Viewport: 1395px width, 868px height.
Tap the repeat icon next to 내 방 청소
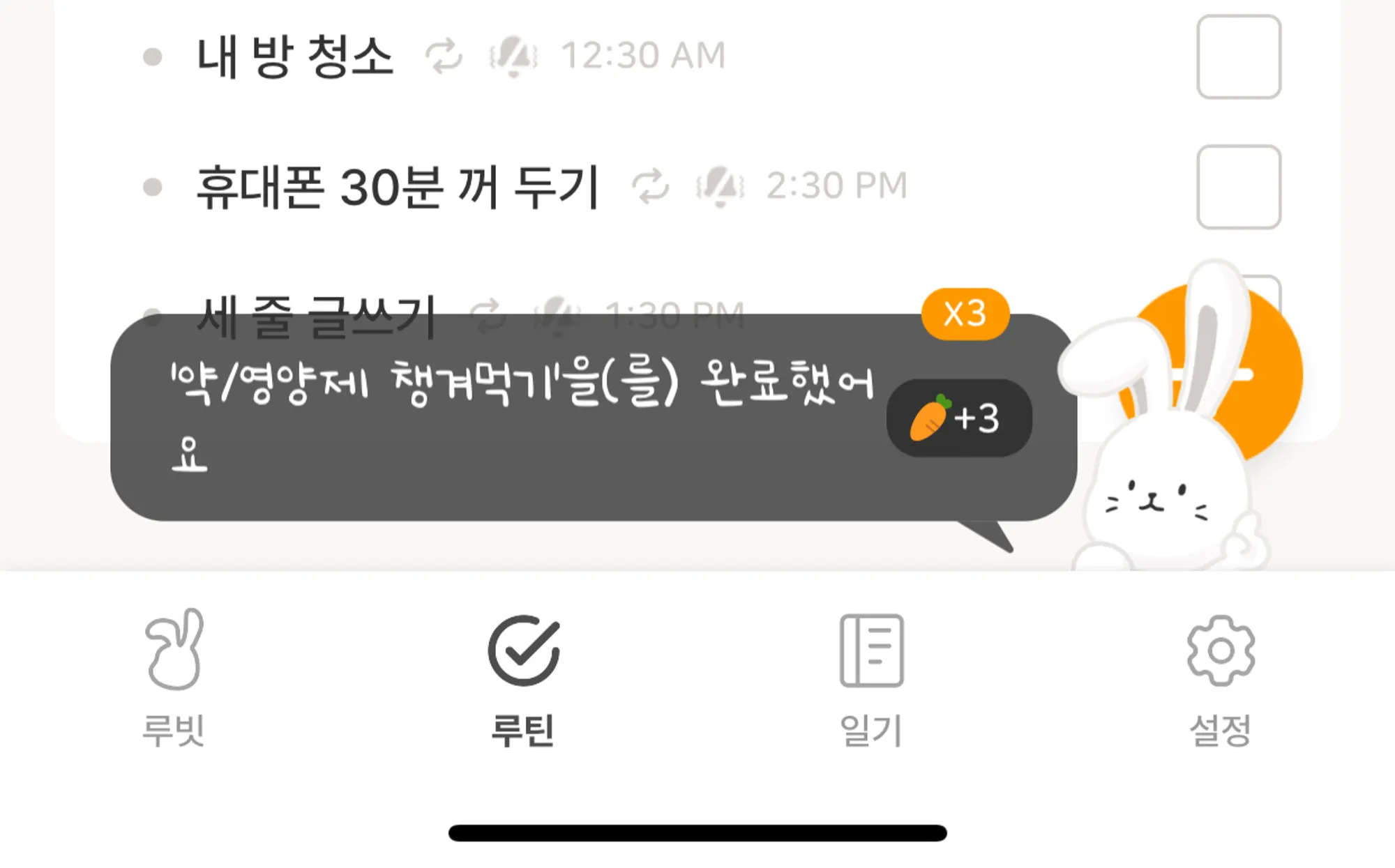pyautogui.click(x=444, y=56)
